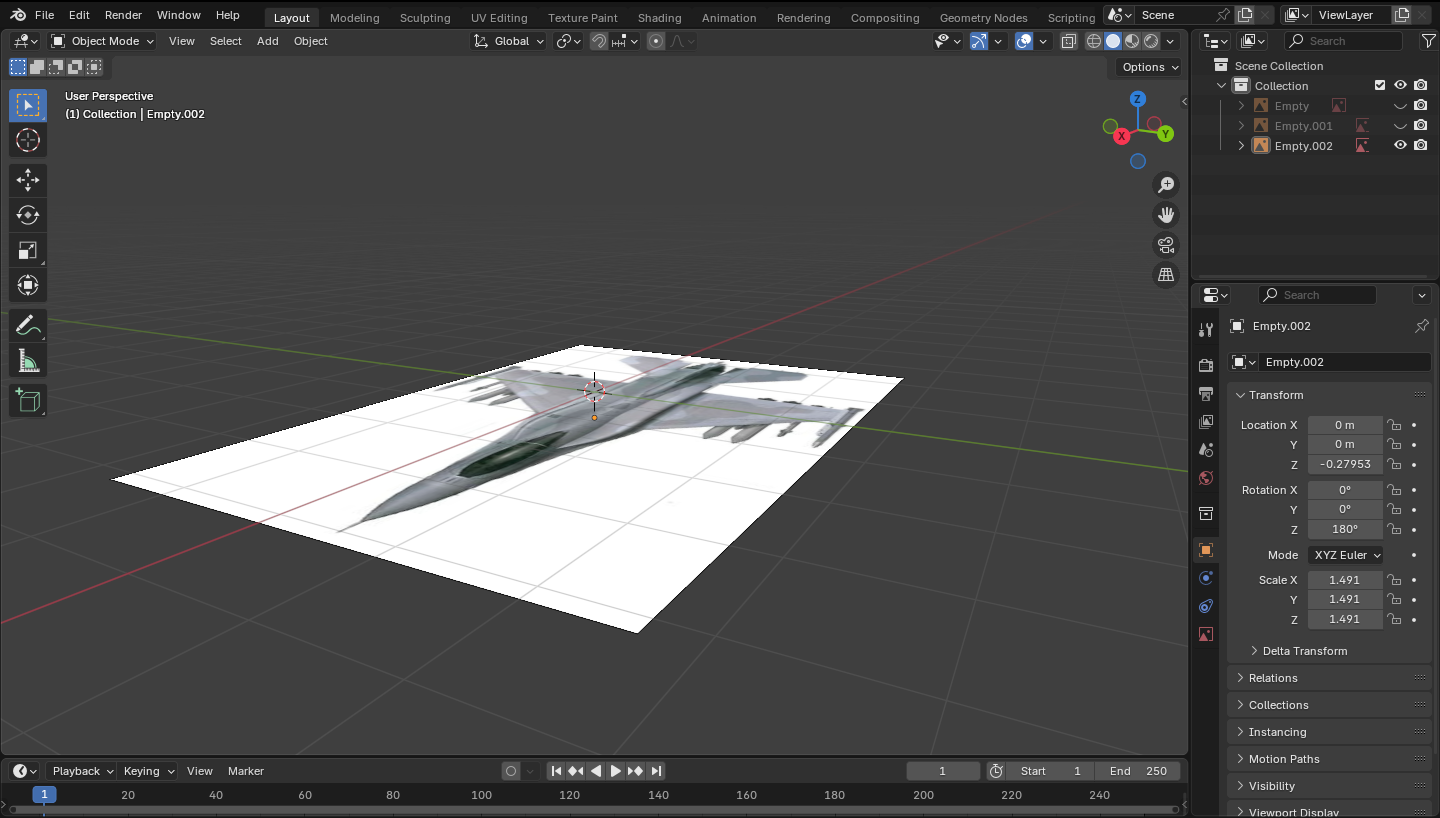
Task: Select the Add Cube tool
Action: point(28,400)
